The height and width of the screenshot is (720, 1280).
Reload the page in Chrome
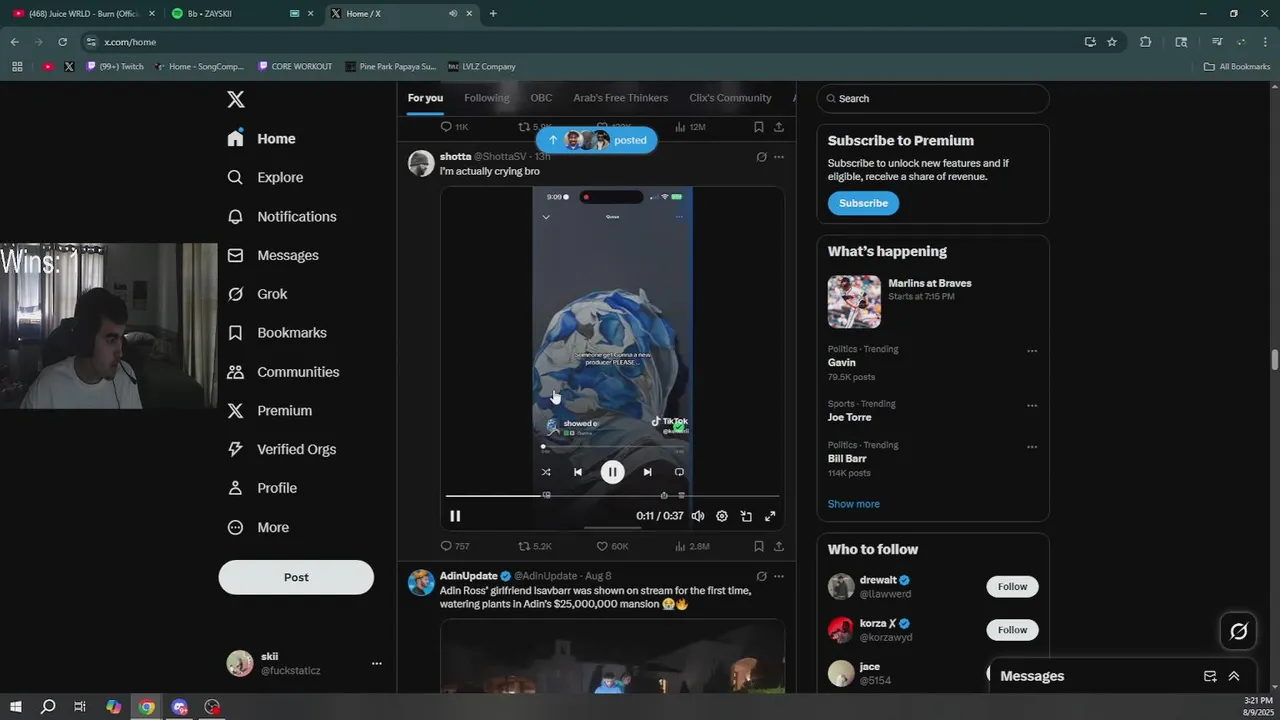[62, 42]
